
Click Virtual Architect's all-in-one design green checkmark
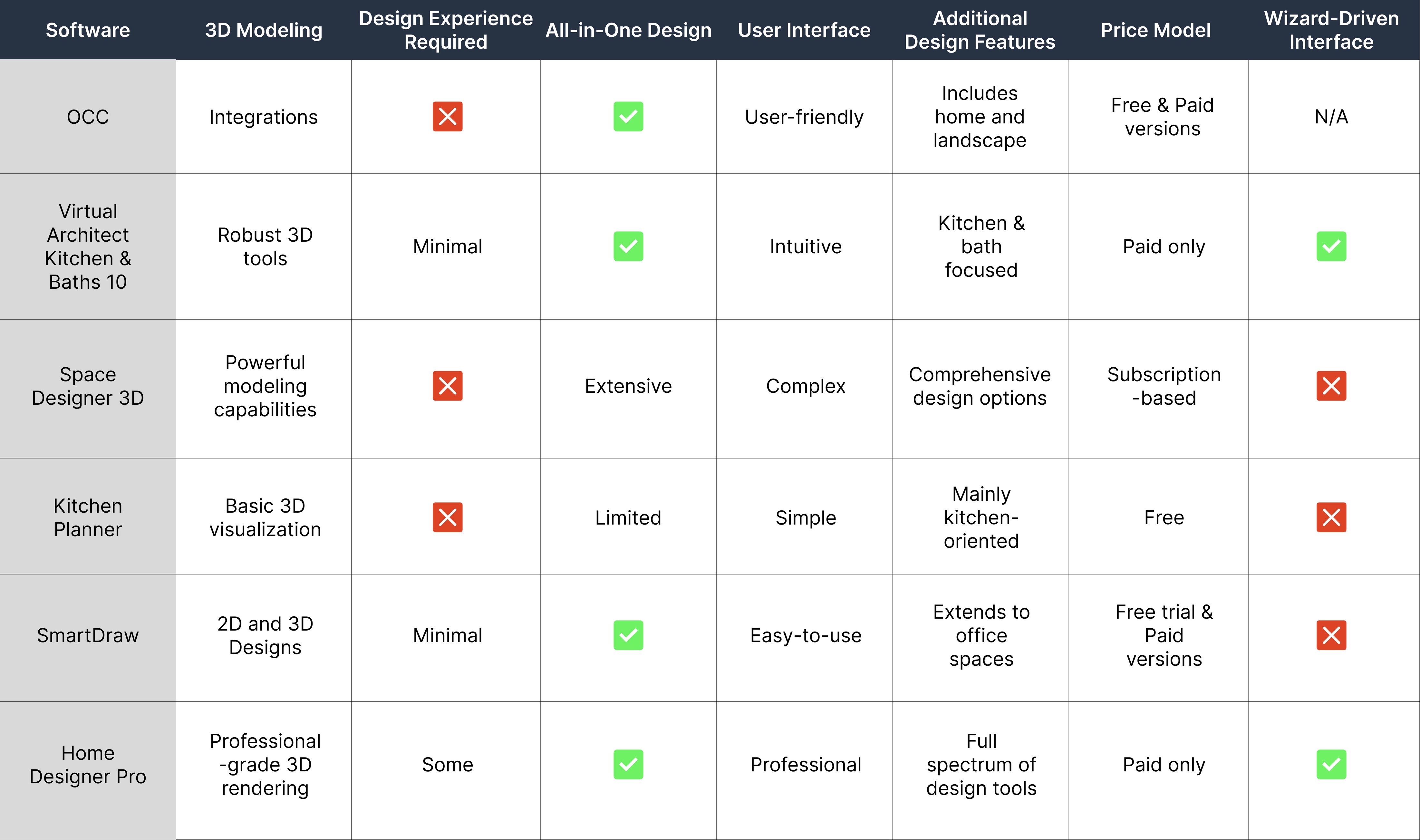[628, 246]
